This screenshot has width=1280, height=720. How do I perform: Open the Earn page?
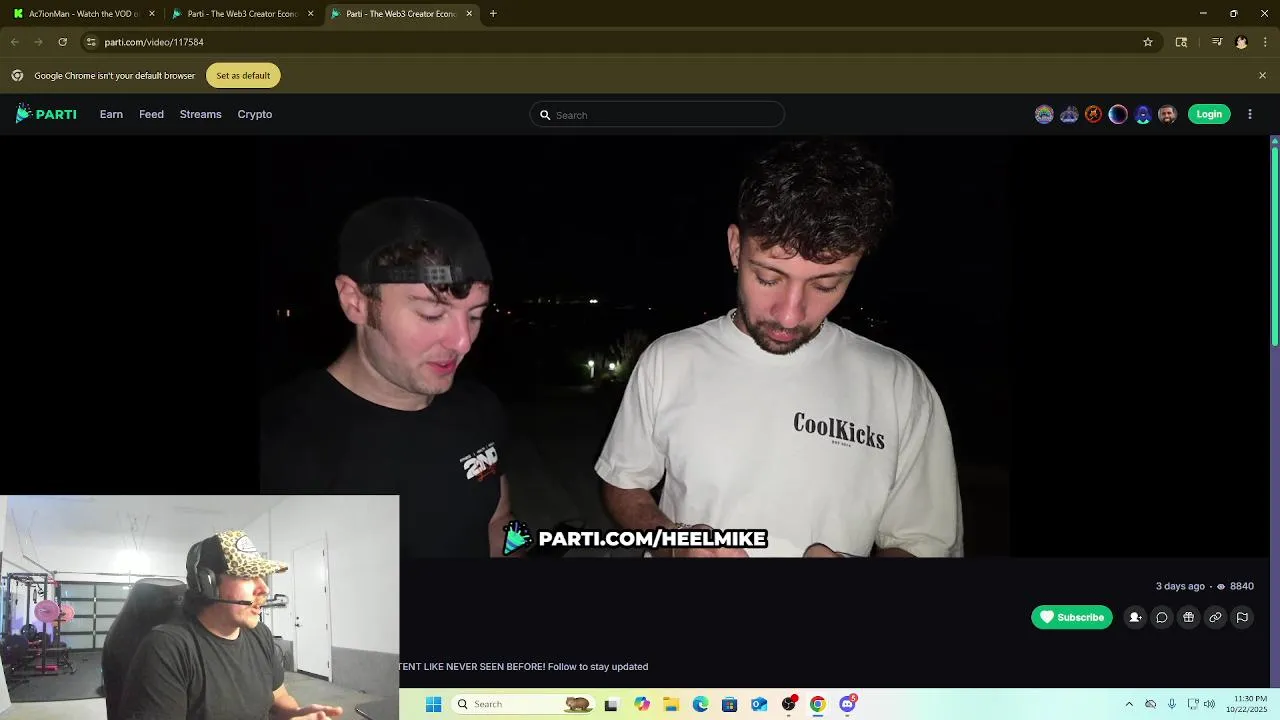pos(111,114)
